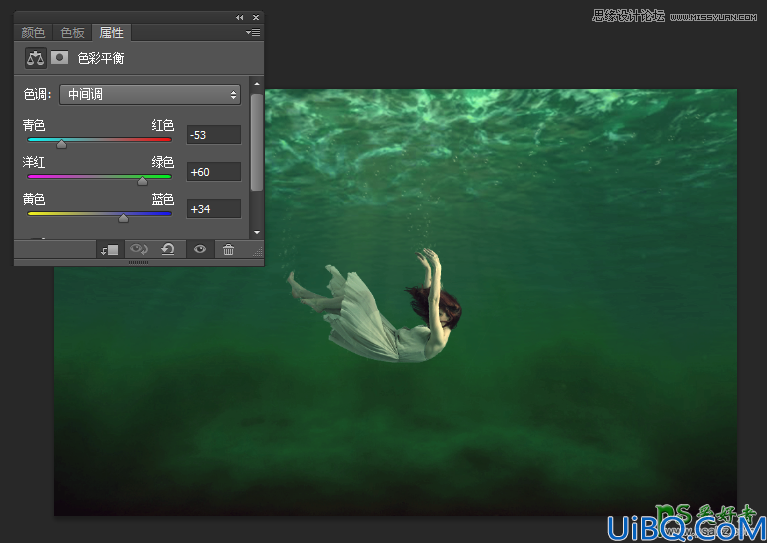Viewport: 767px width, 543px height.
Task: Open the 色调 tone dropdown
Action: click(x=150, y=94)
